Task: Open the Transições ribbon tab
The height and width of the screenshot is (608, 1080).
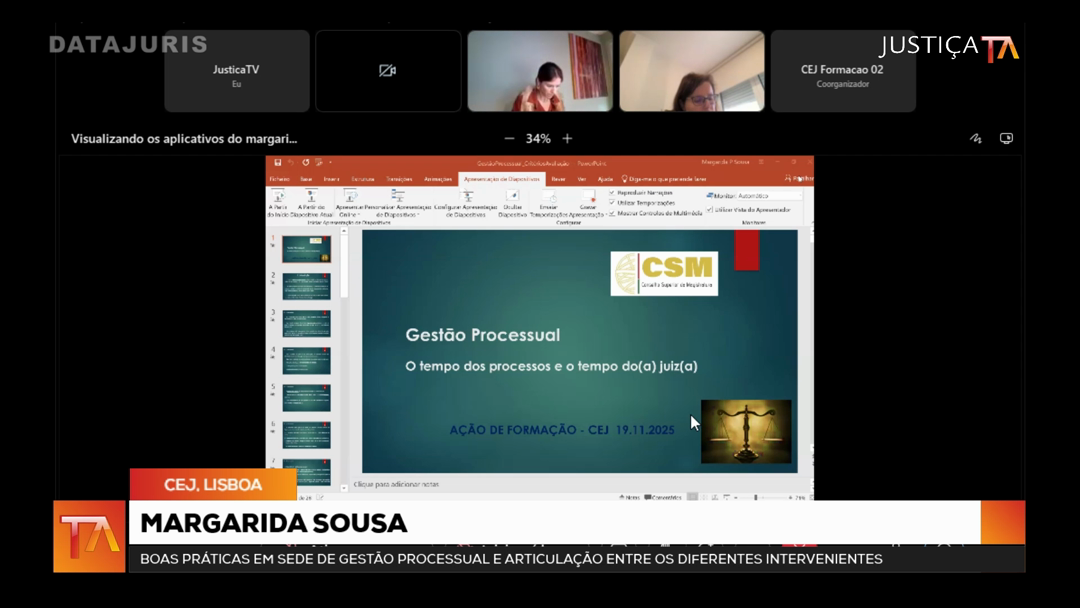Action: [x=399, y=179]
